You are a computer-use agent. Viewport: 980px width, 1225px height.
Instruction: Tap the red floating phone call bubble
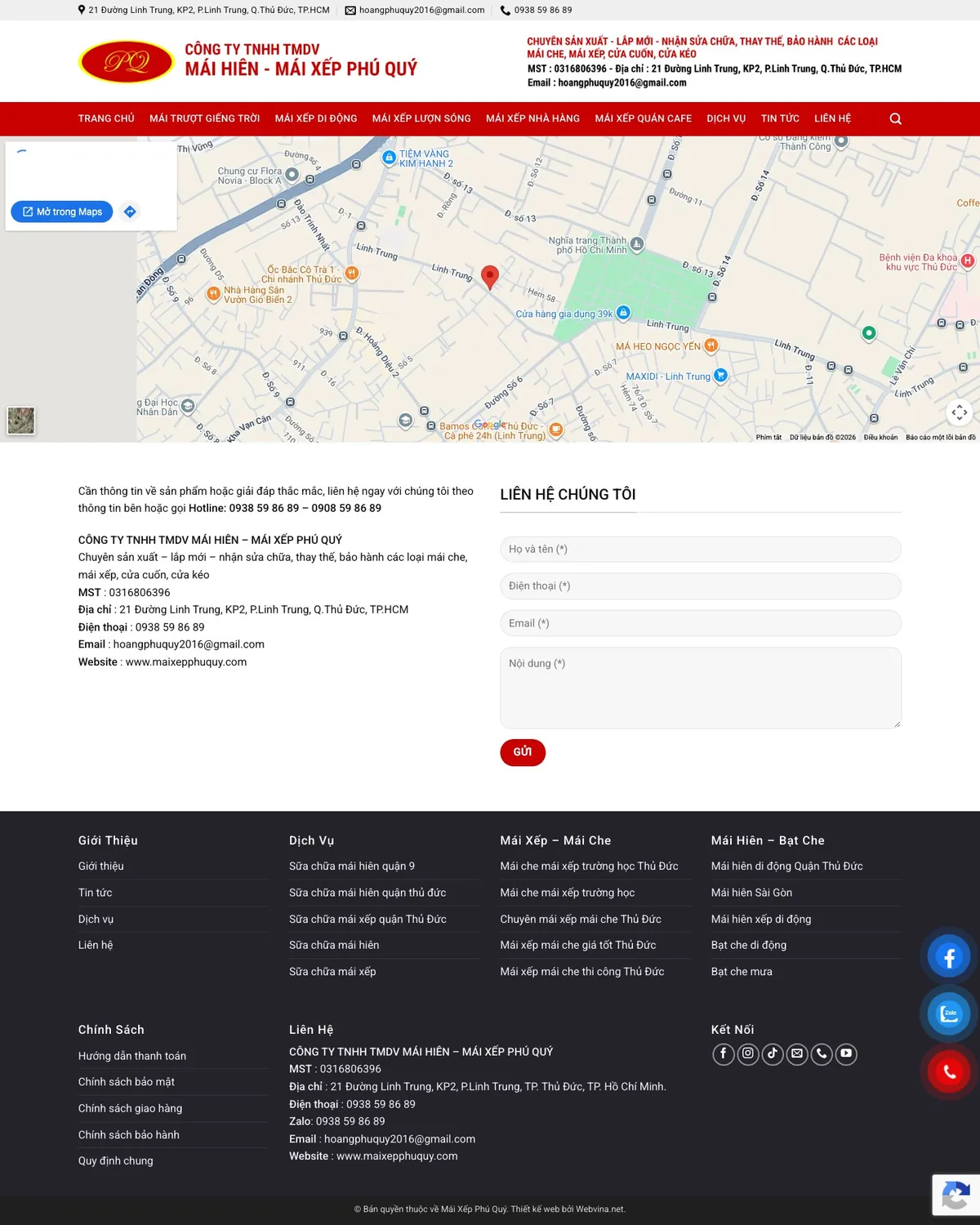pos(949,1071)
